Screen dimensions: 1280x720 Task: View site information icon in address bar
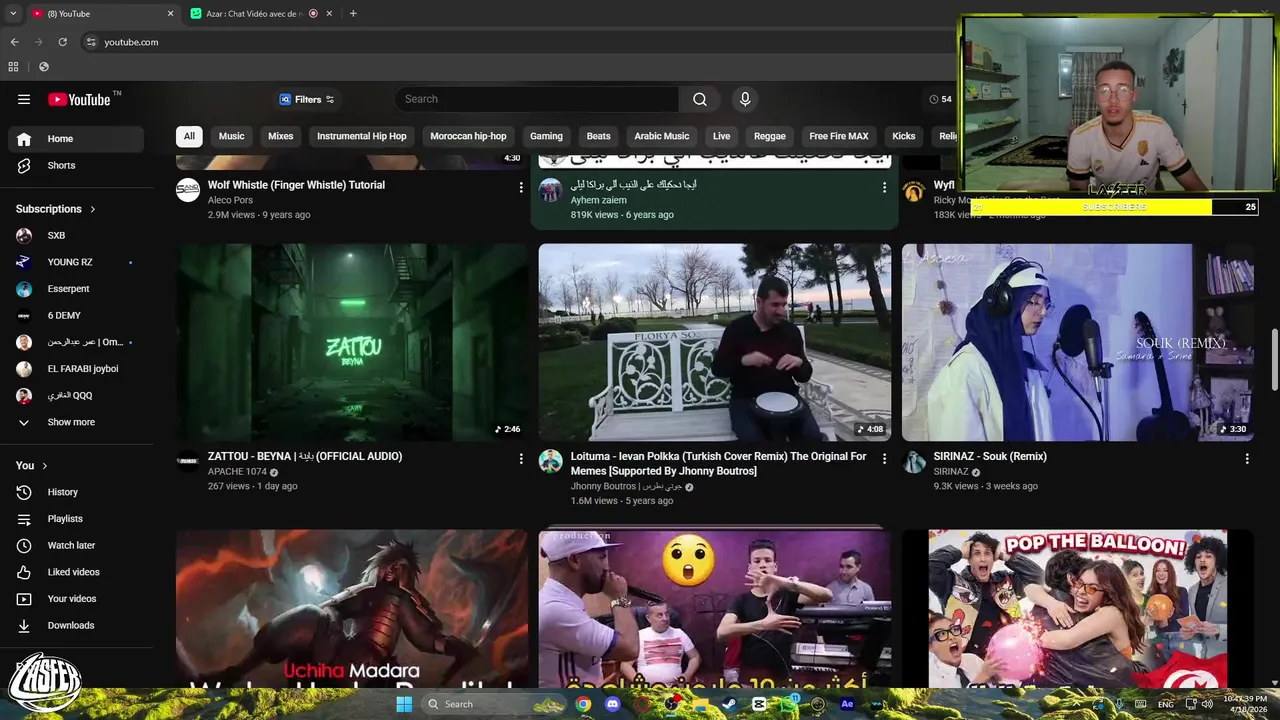[91, 42]
